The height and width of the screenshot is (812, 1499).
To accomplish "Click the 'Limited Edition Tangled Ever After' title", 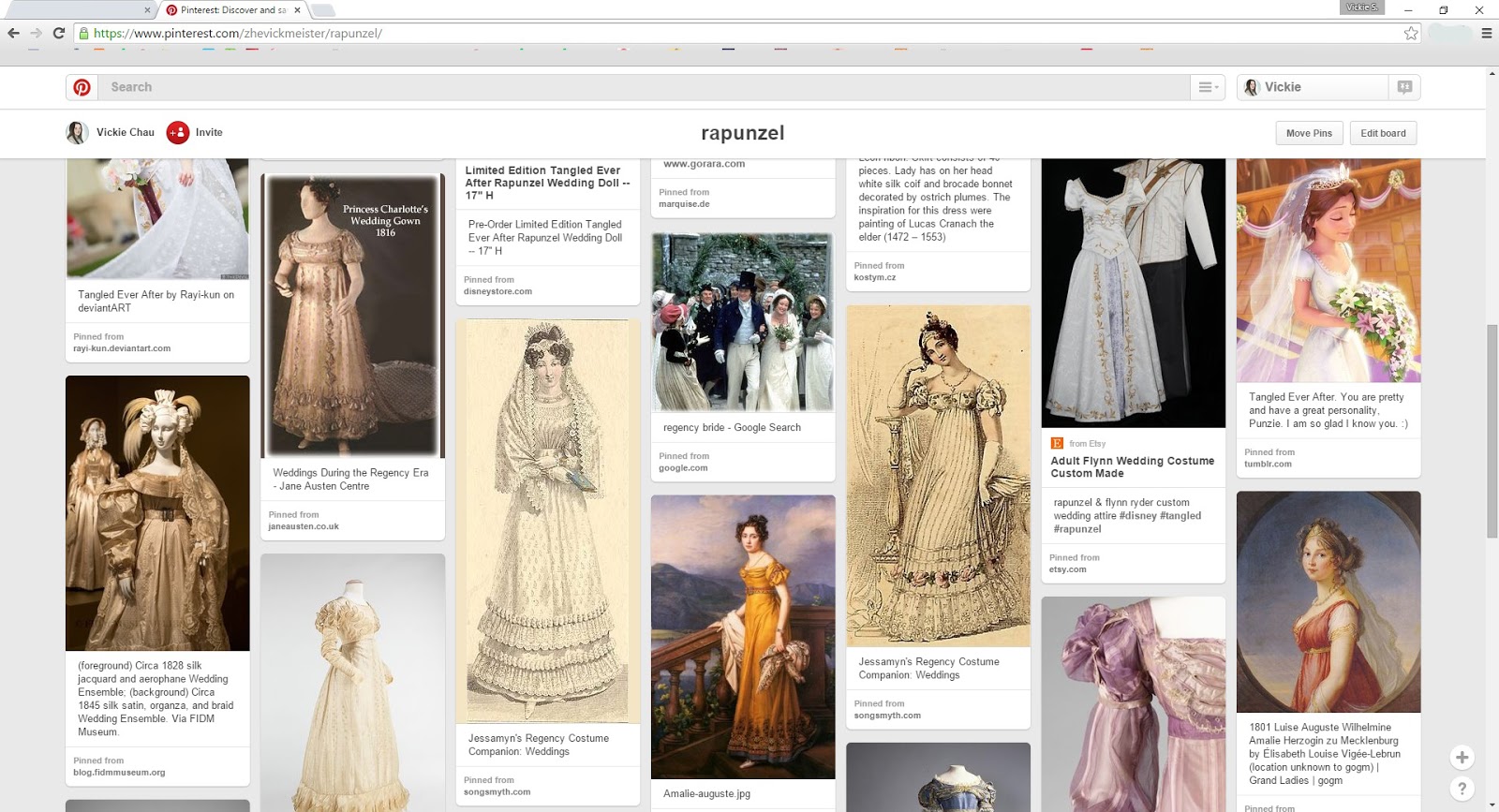I will [x=547, y=183].
